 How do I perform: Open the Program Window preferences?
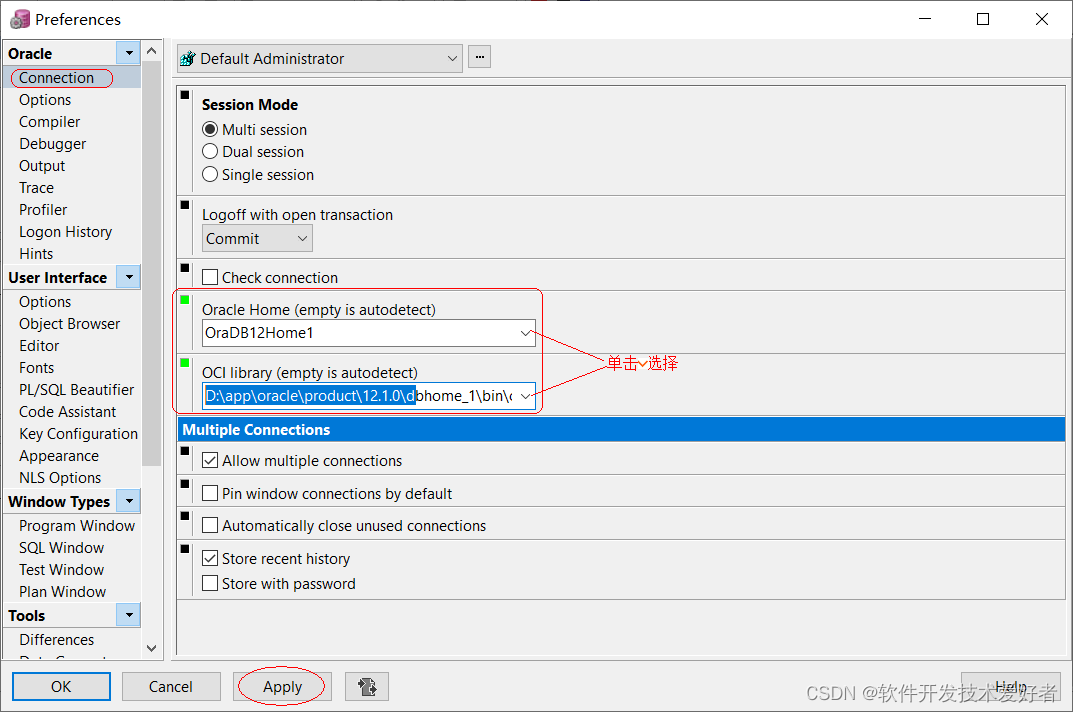[77, 526]
